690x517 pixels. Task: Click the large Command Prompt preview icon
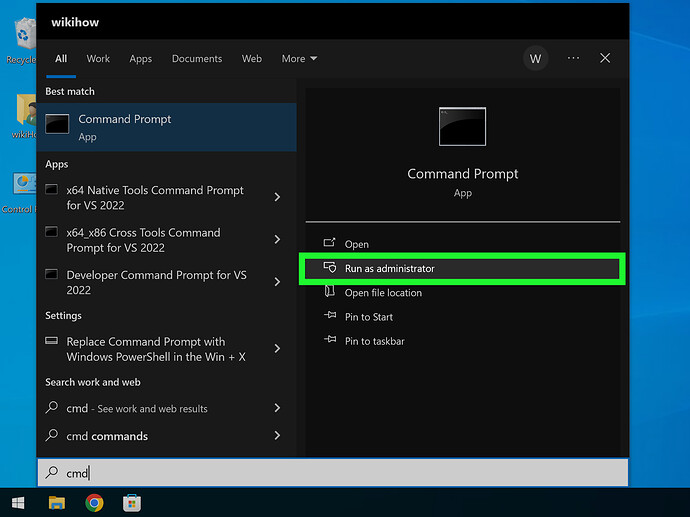pos(462,127)
